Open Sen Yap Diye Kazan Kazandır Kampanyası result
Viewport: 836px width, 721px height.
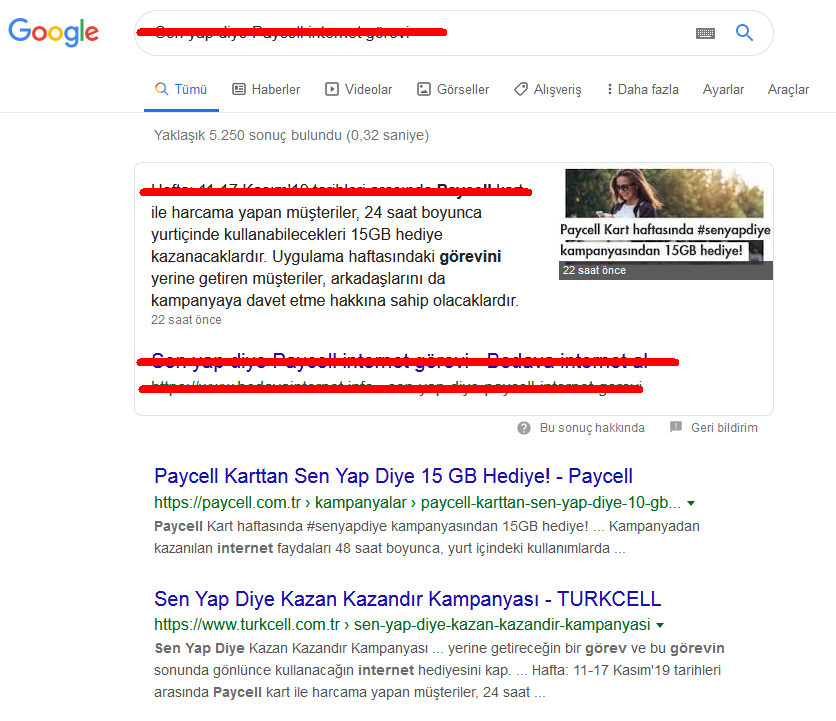tap(407, 598)
